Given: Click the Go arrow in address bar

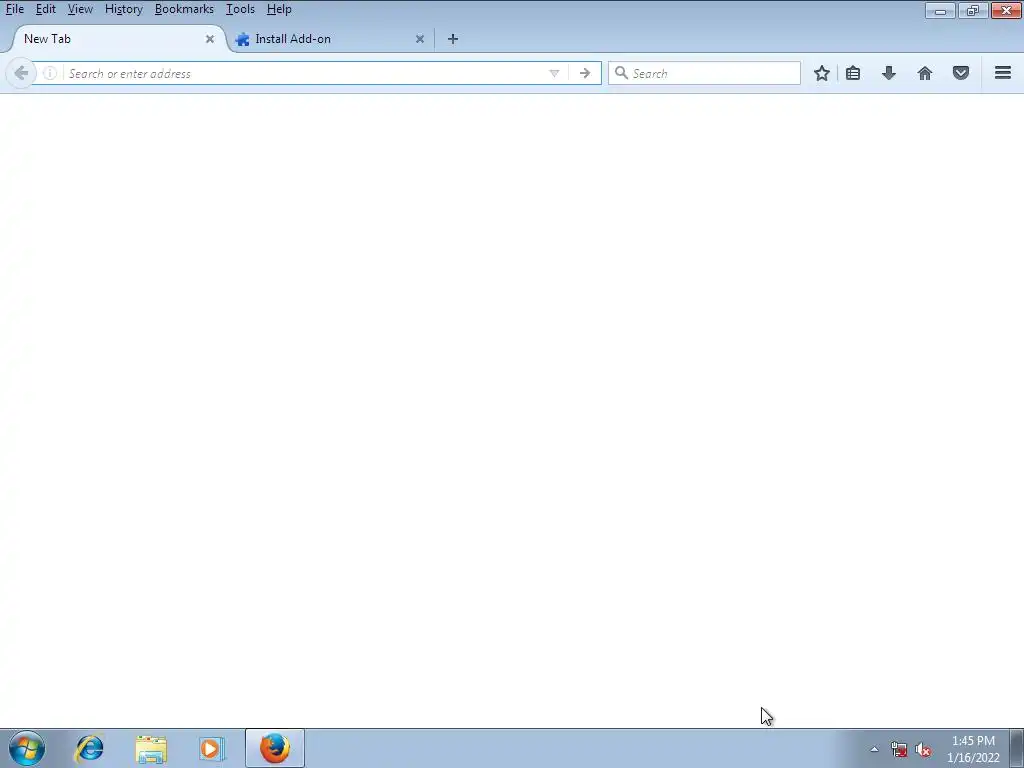Looking at the screenshot, I should [584, 73].
